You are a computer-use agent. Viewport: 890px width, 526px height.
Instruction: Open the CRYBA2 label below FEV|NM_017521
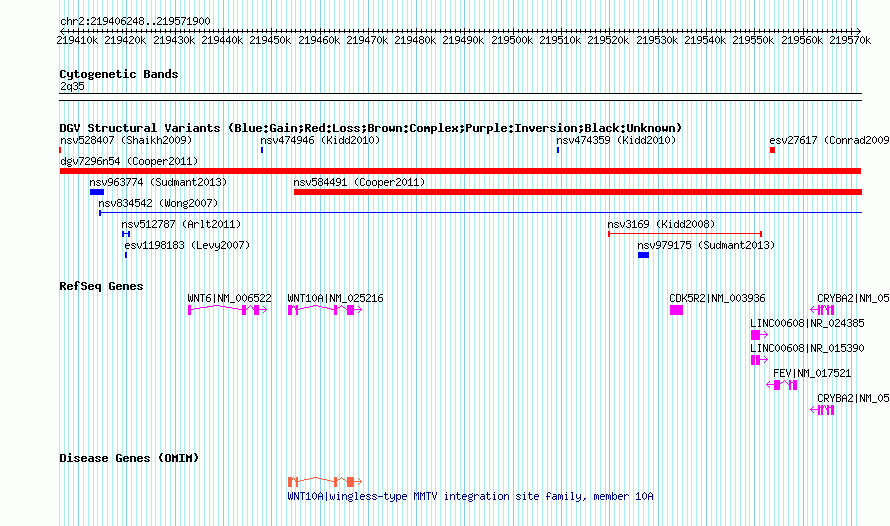[x=853, y=398]
